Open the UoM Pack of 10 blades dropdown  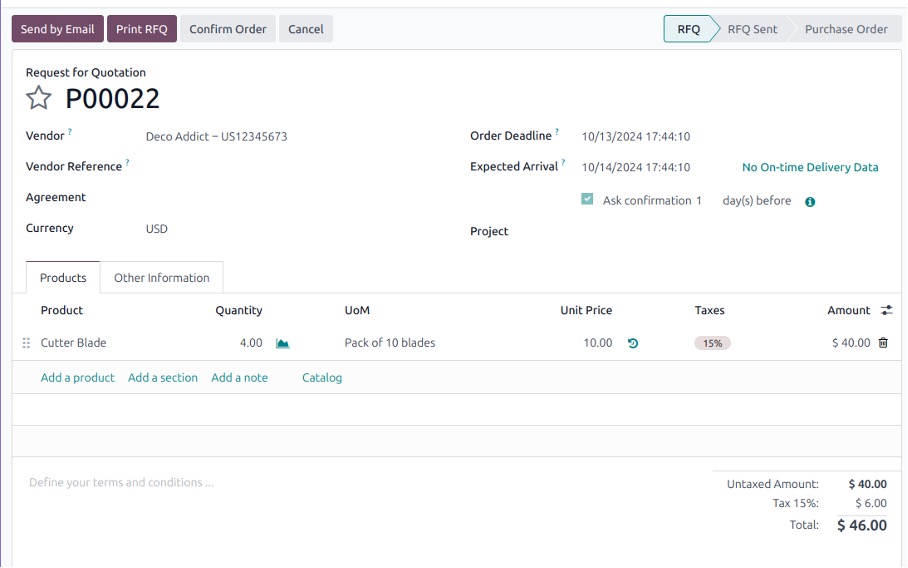[390, 343]
